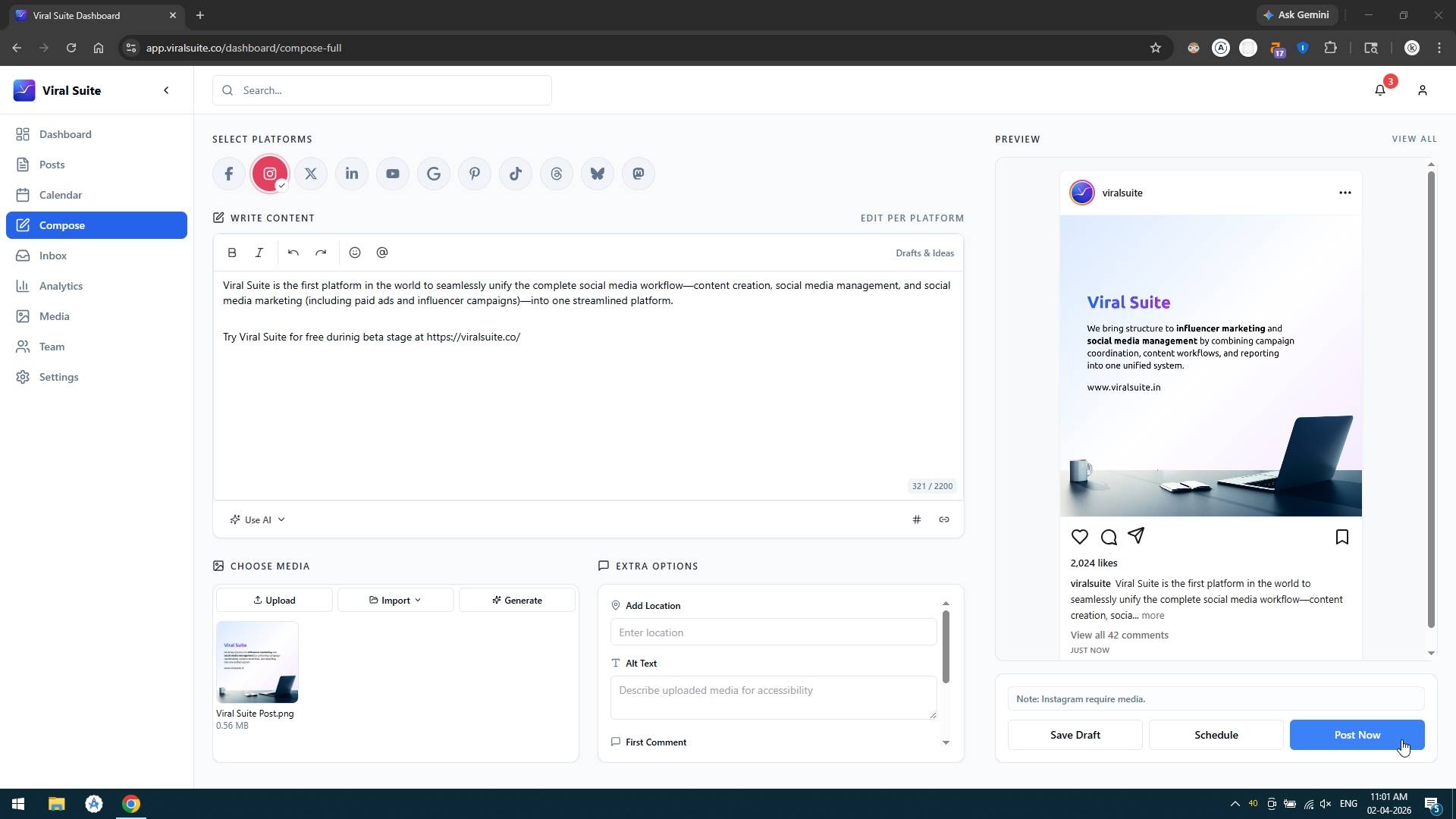Select the TikTok platform icon
This screenshot has height=819, width=1456.
pyautogui.click(x=516, y=174)
